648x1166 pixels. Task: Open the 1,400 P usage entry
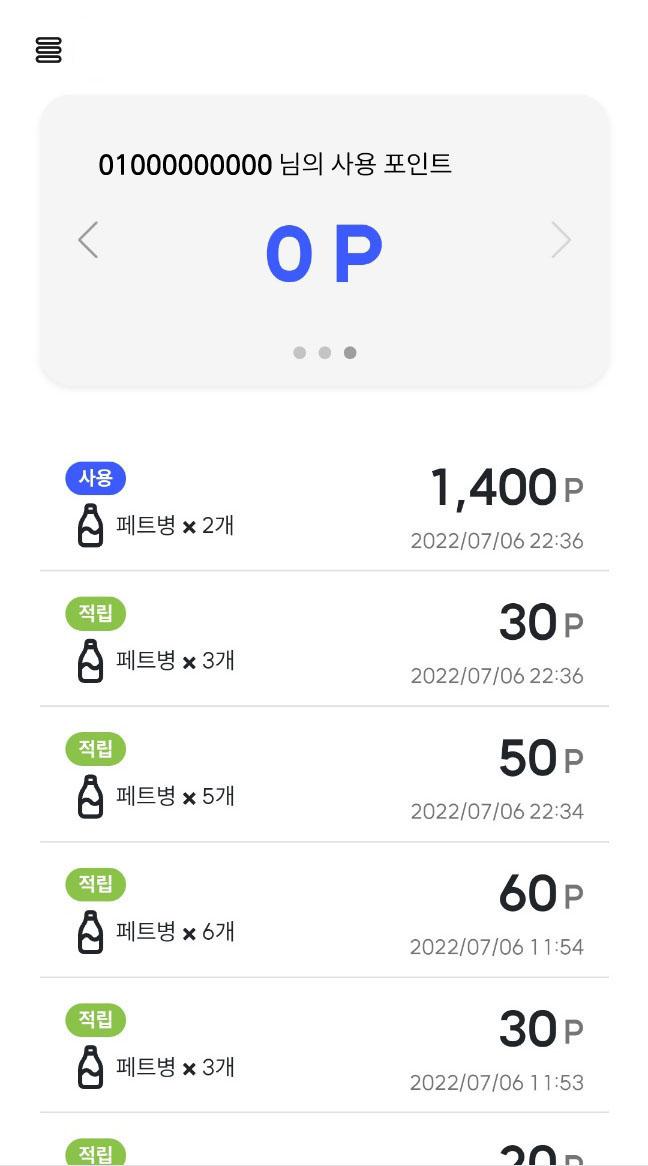324,506
